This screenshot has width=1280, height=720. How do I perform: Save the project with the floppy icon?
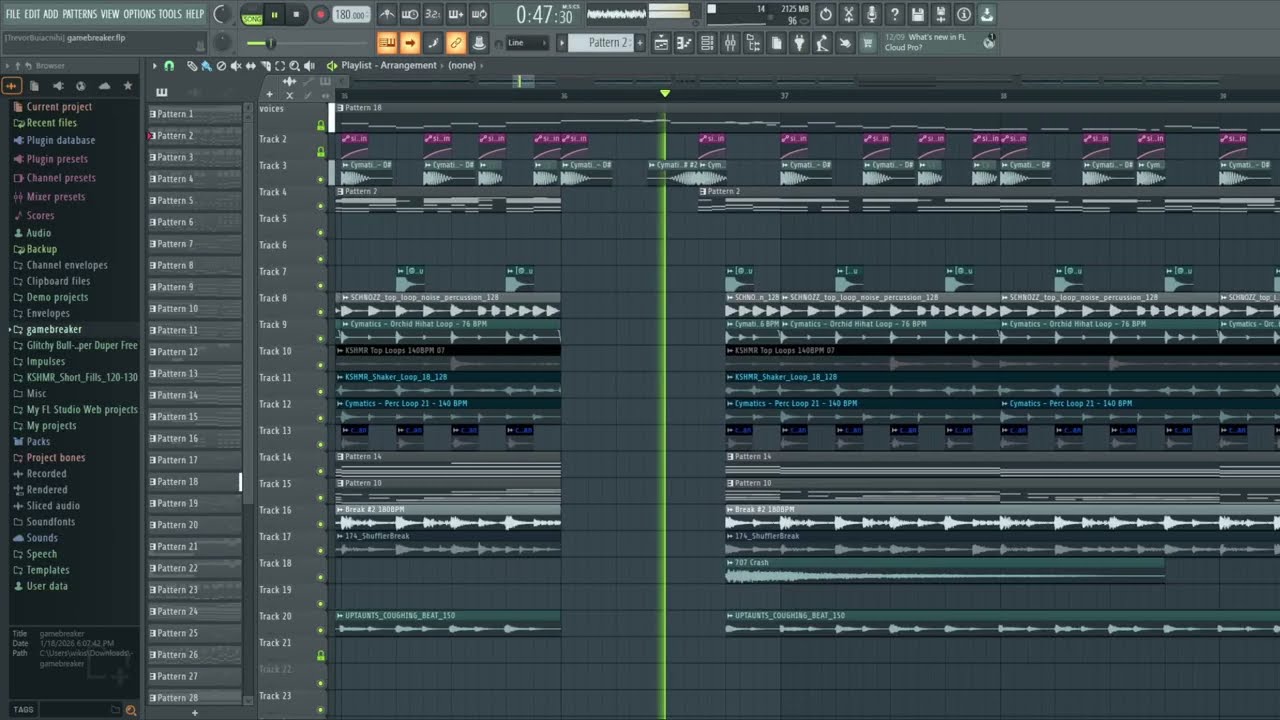pyautogui.click(x=918, y=14)
